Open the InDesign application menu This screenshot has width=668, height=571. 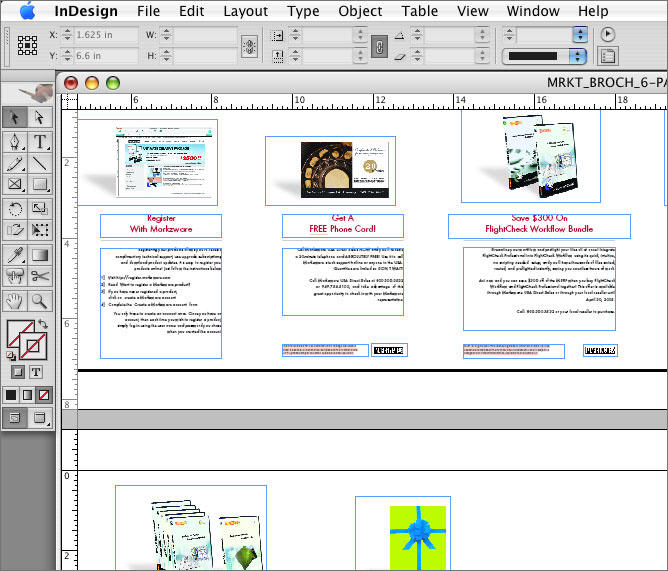[86, 11]
